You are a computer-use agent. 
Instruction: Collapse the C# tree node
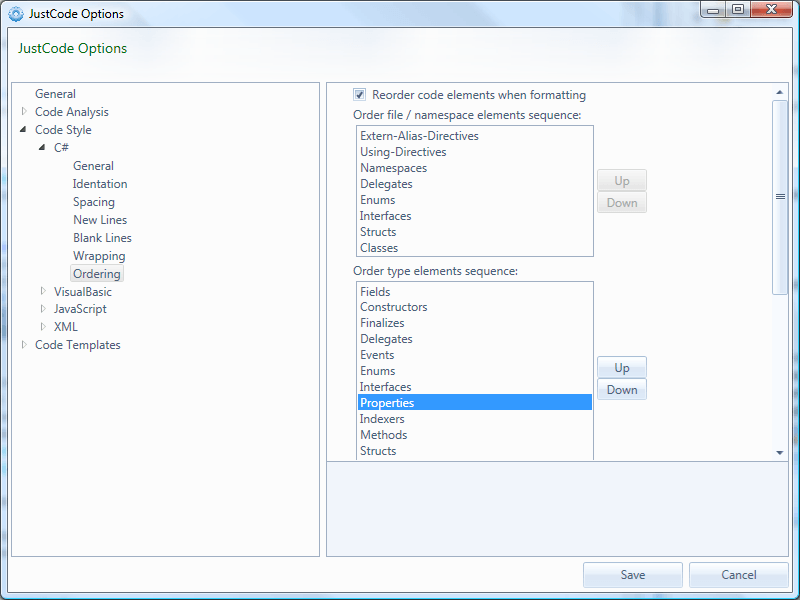[x=42, y=147]
